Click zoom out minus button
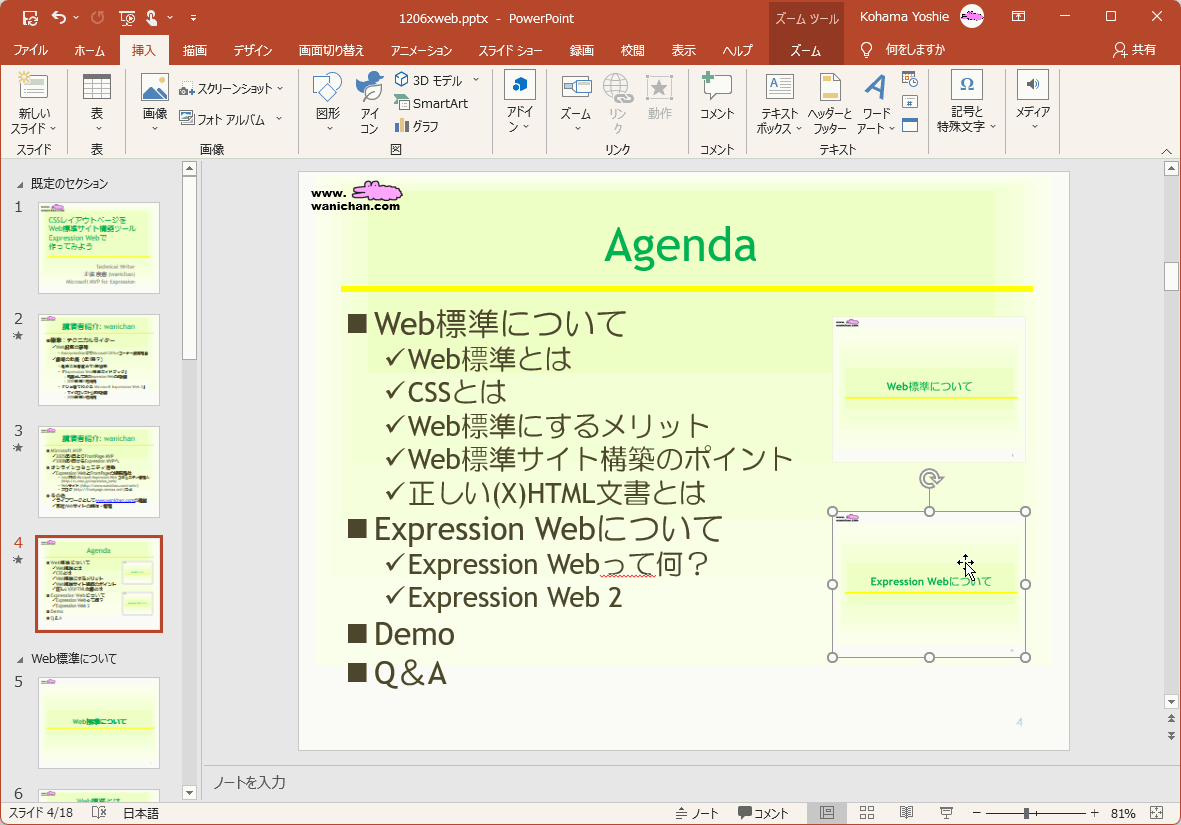This screenshot has height=825, width=1181. 977,813
